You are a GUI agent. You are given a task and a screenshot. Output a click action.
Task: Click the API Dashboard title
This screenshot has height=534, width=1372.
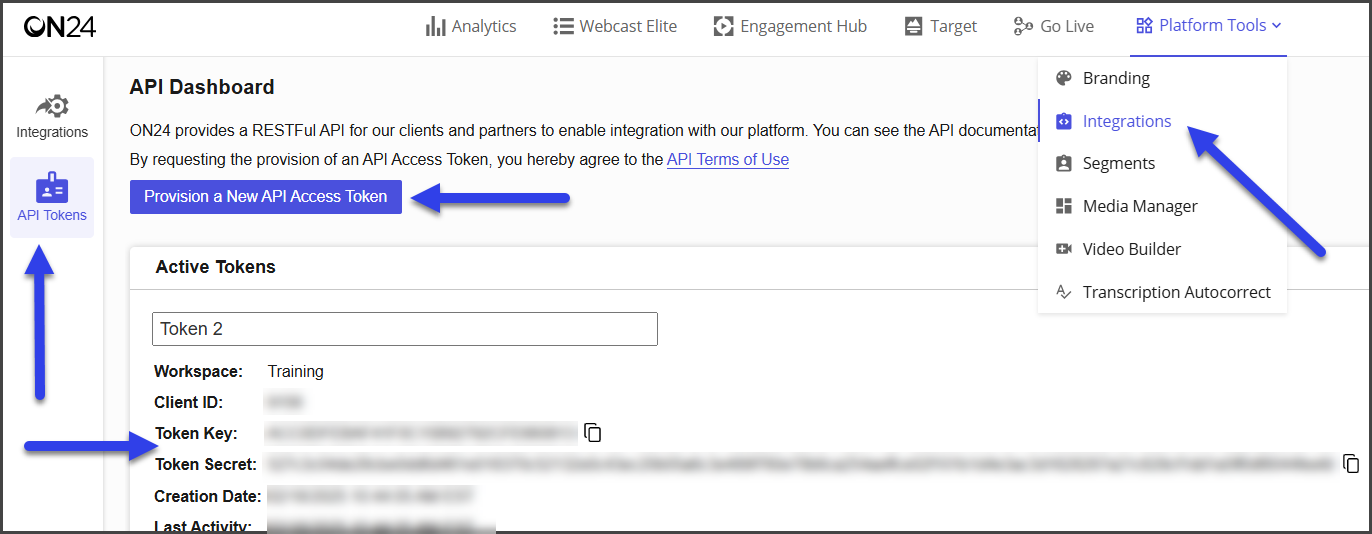[x=202, y=87]
